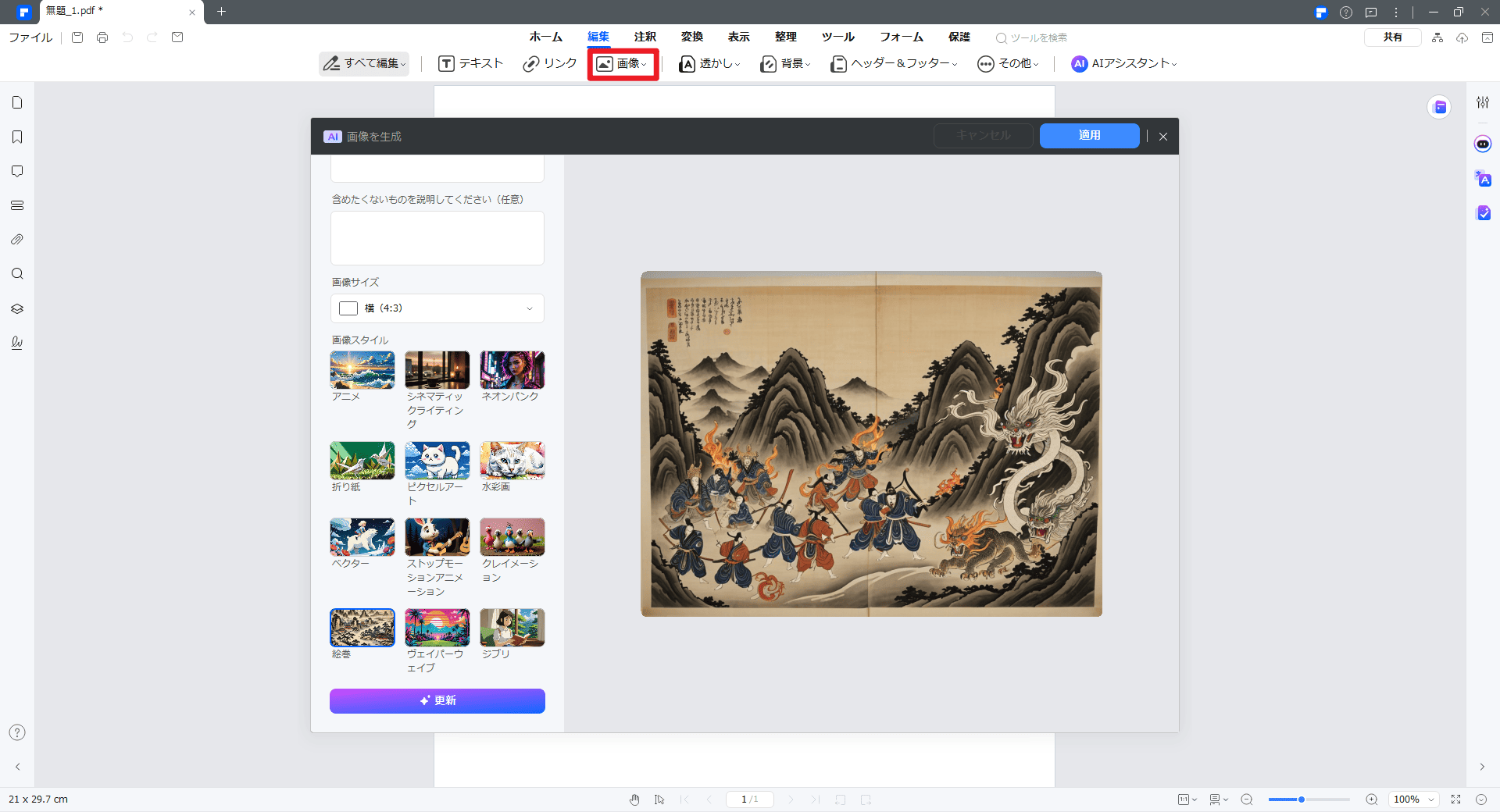Image resolution: width=1500 pixels, height=812 pixels.
Task: Open the ファイル menu
Action: click(x=30, y=37)
